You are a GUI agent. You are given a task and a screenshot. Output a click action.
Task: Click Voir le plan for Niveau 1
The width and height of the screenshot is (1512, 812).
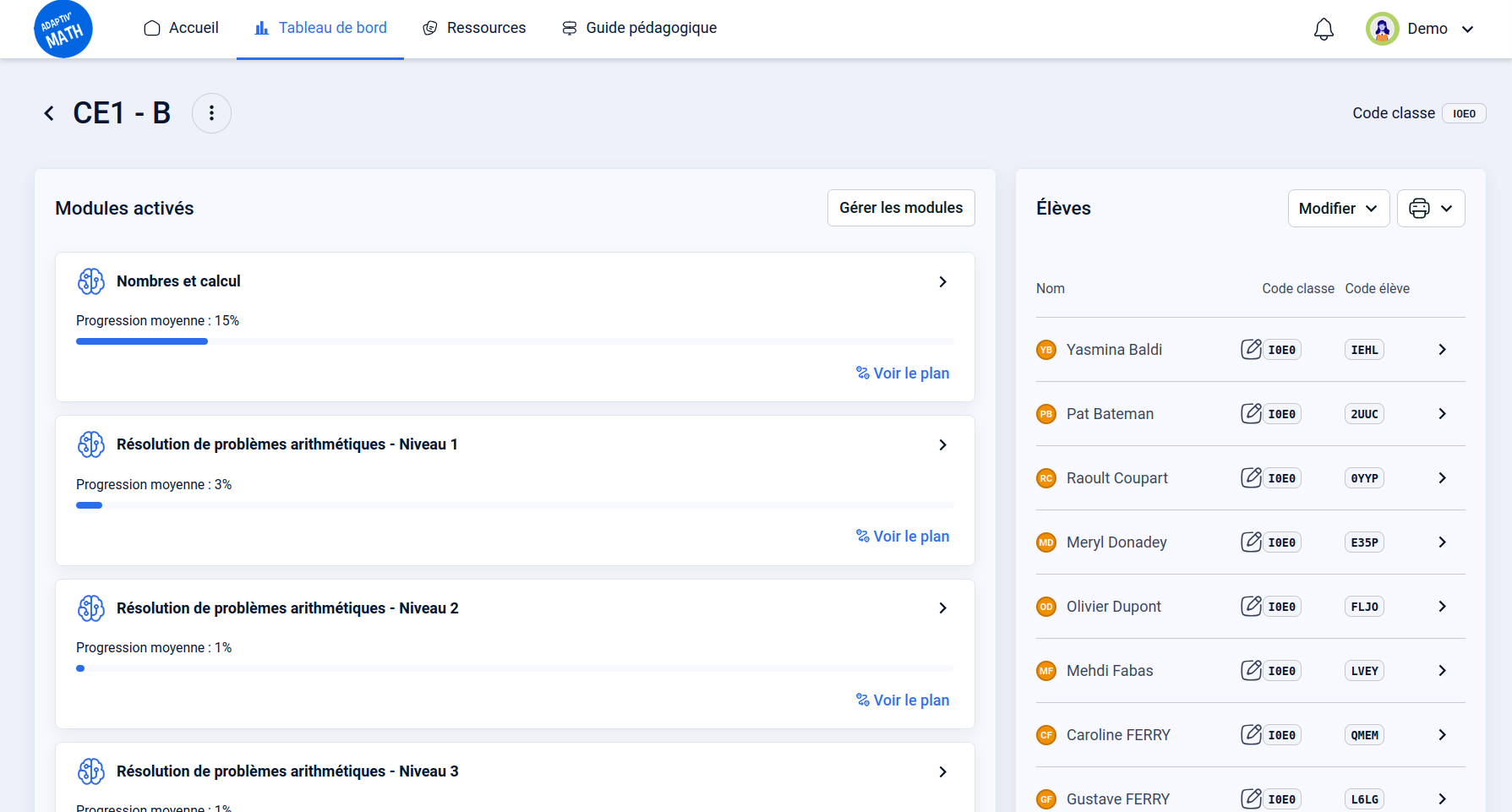(x=903, y=537)
